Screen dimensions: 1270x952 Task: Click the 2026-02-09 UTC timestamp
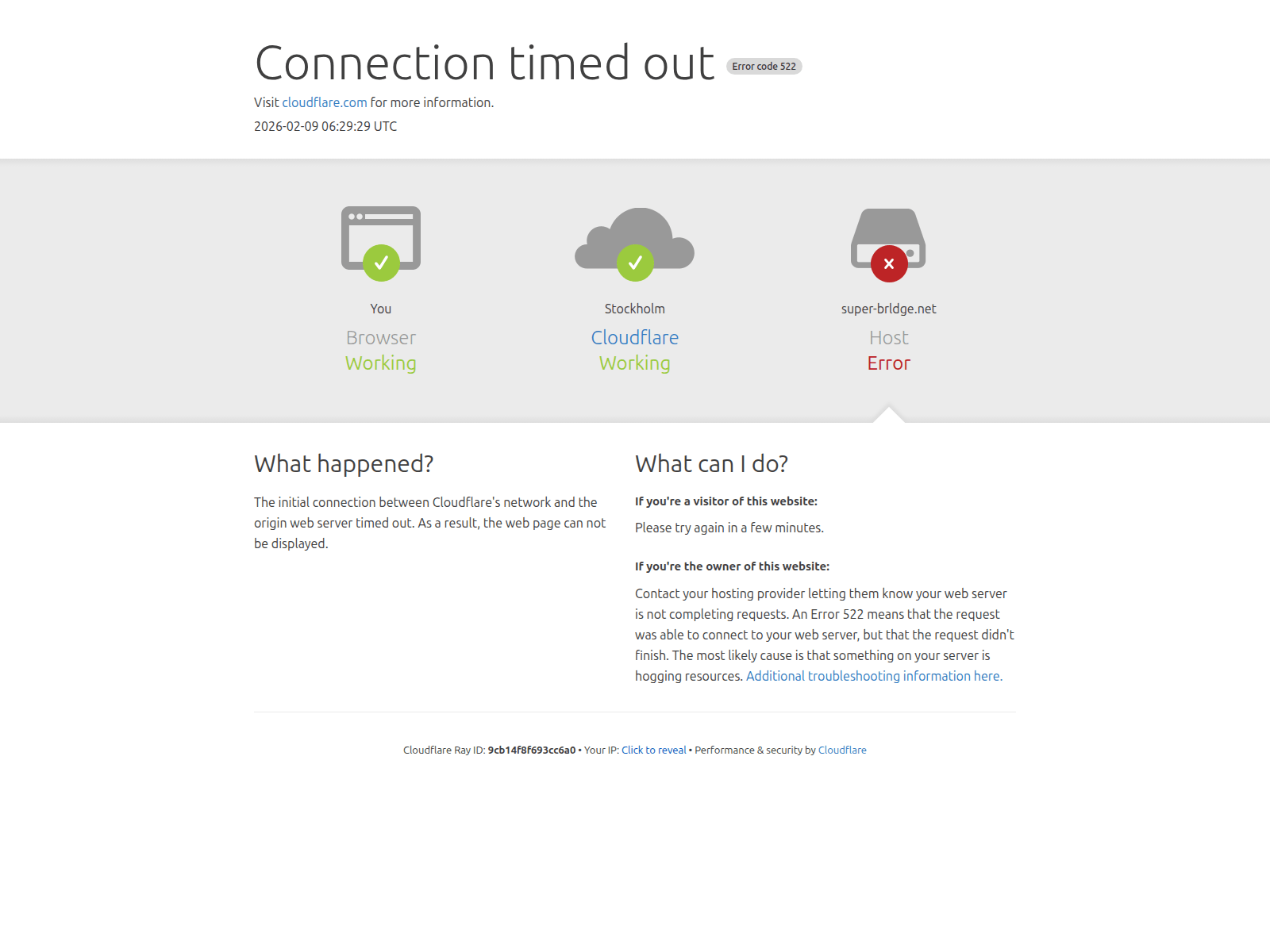click(325, 126)
